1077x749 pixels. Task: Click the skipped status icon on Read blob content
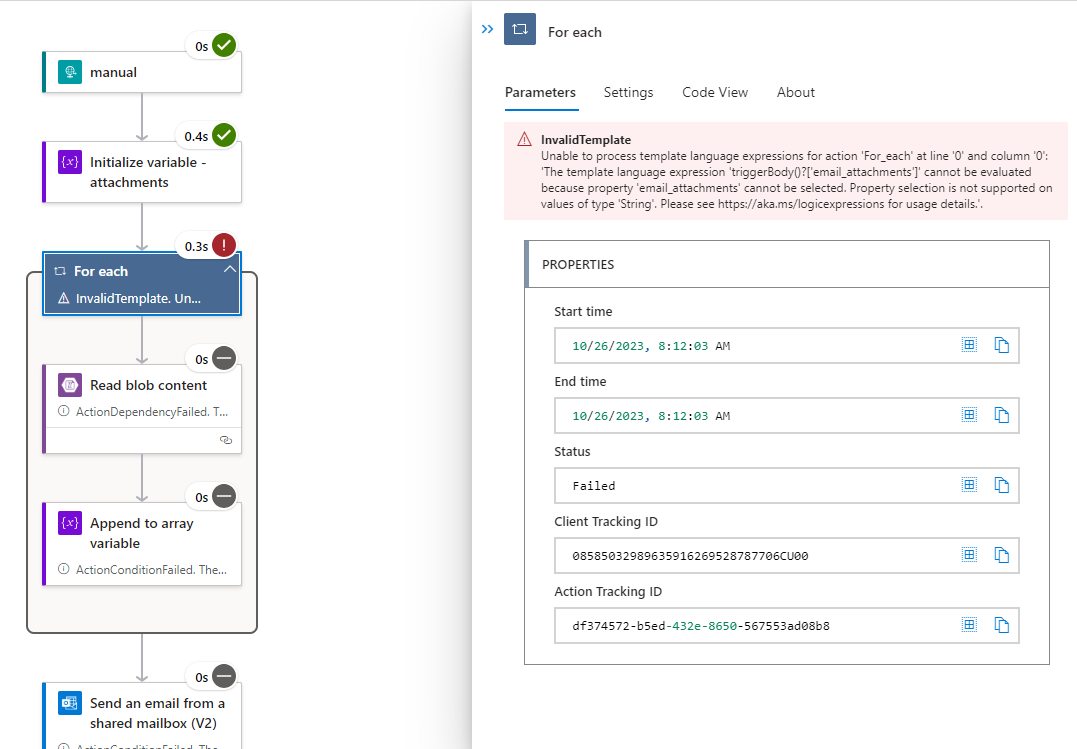coord(223,357)
